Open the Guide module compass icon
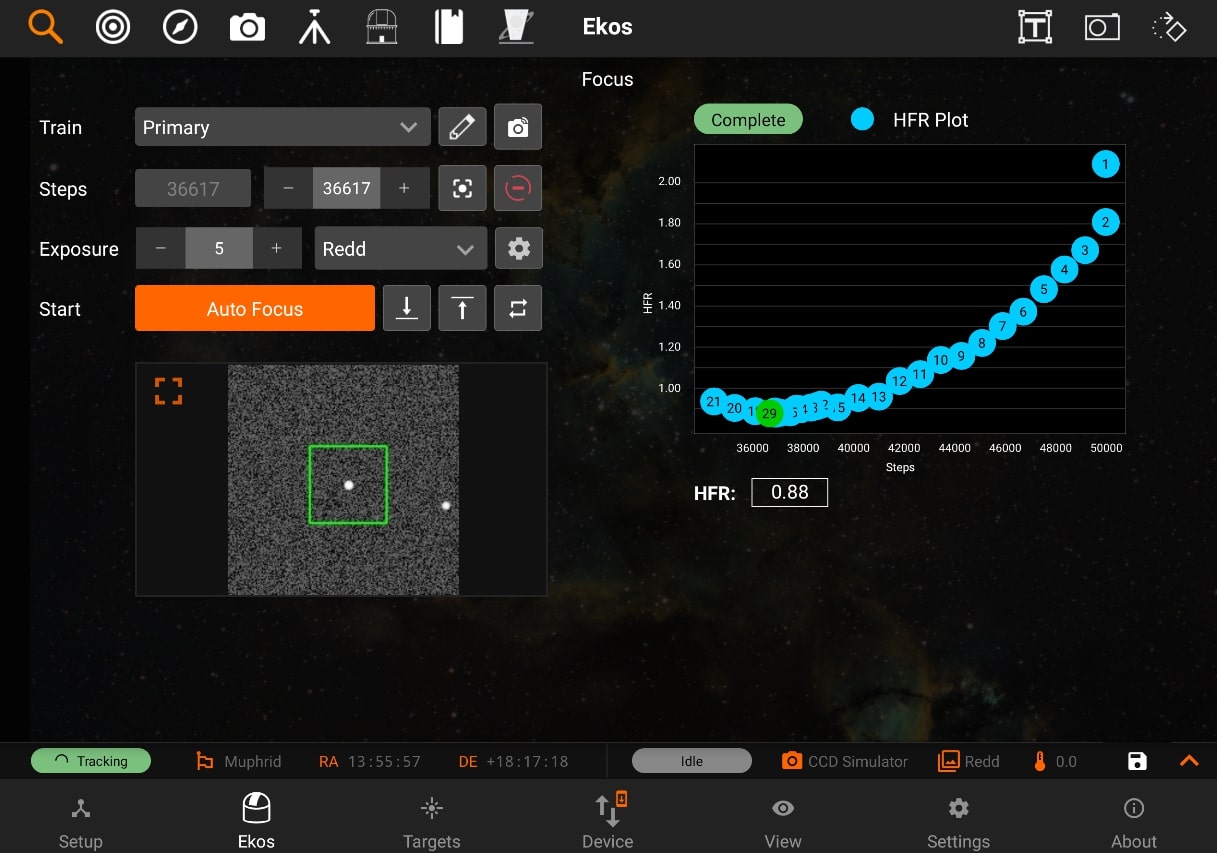The image size is (1217, 853). (180, 27)
